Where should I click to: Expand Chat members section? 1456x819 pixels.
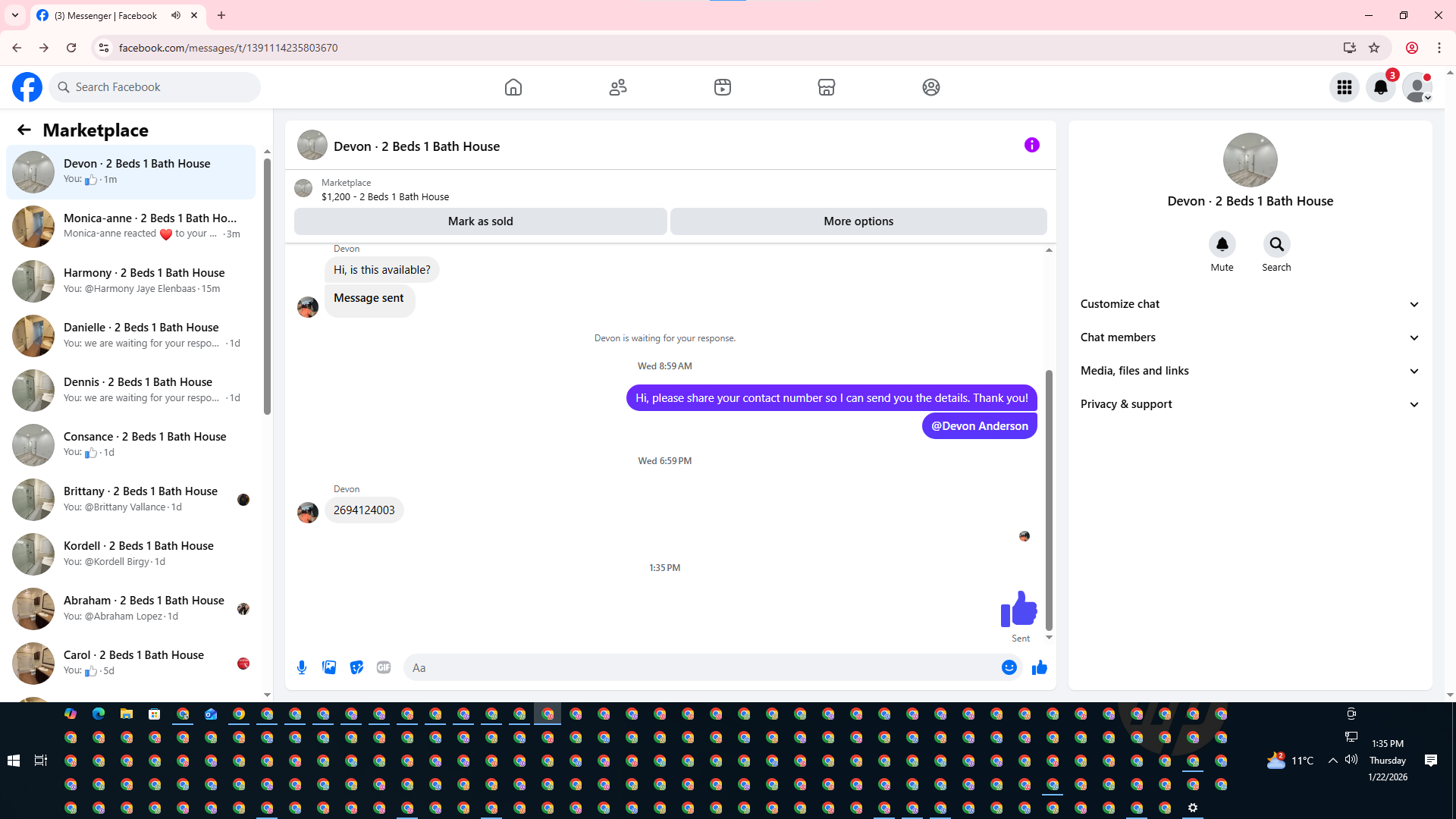coord(1250,337)
